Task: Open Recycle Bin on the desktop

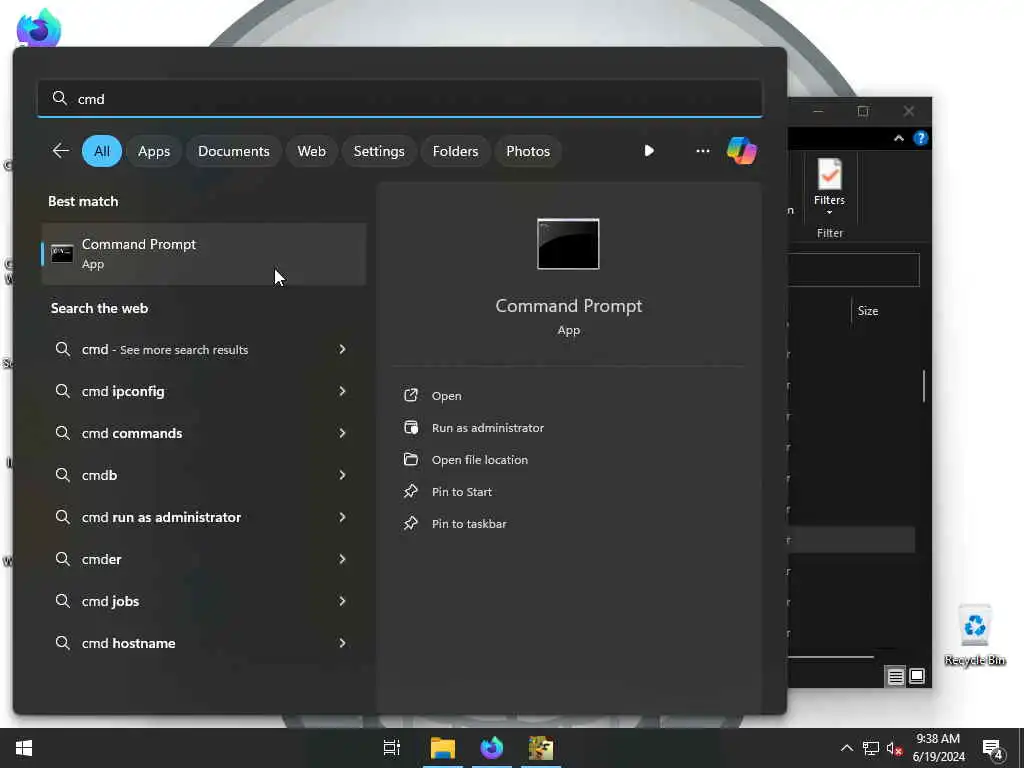Action: pos(974,635)
